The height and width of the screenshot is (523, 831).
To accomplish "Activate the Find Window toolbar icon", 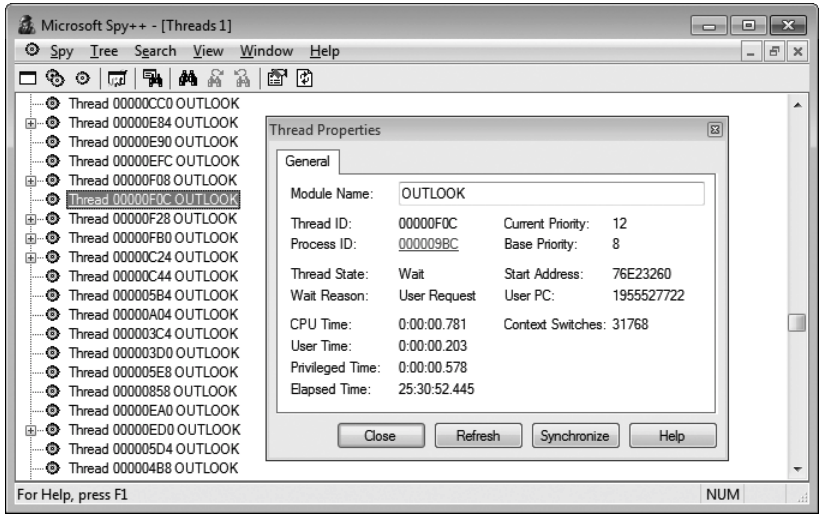I will click(x=153, y=79).
